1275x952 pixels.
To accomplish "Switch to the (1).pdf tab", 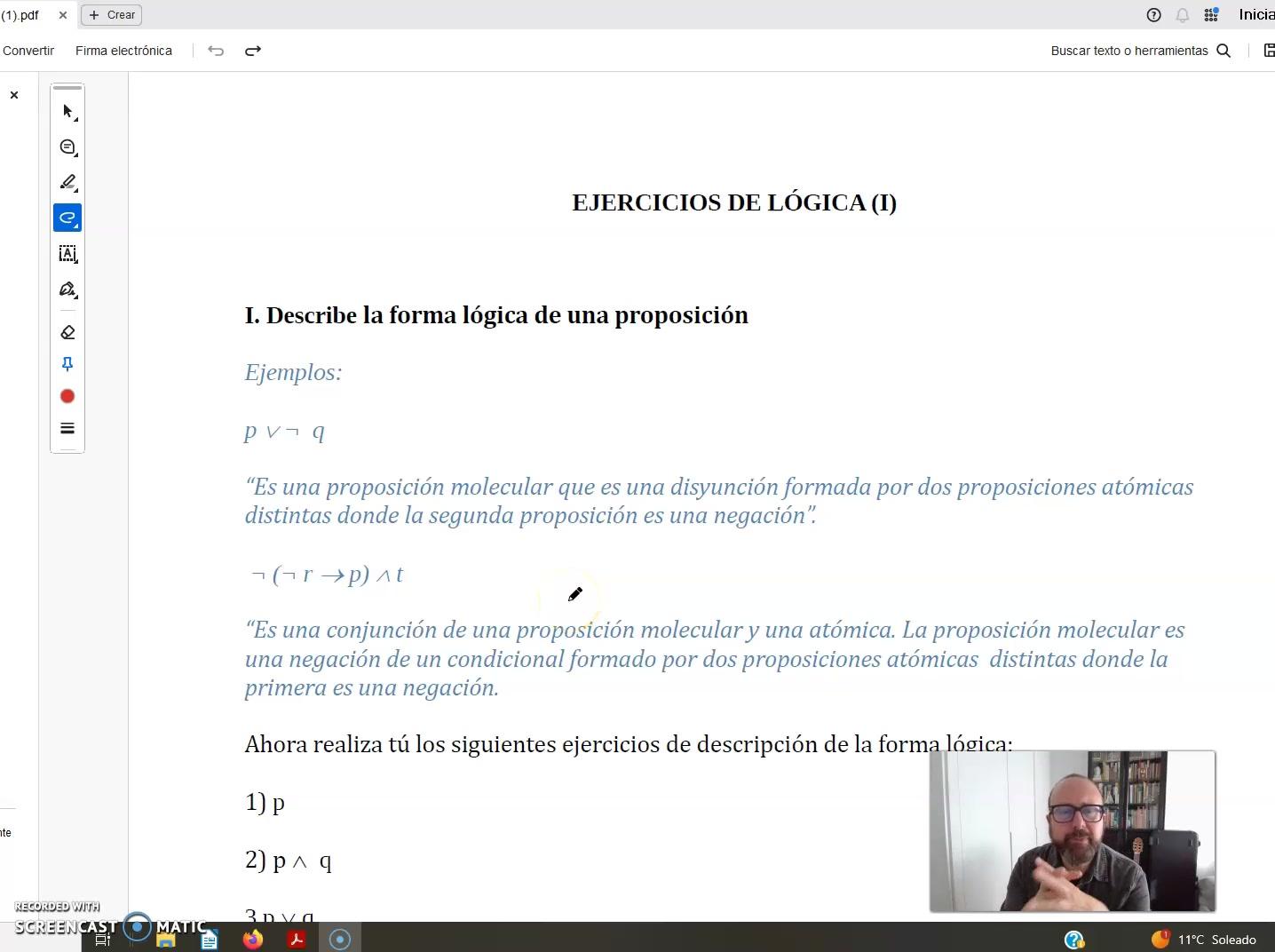I will click(20, 15).
